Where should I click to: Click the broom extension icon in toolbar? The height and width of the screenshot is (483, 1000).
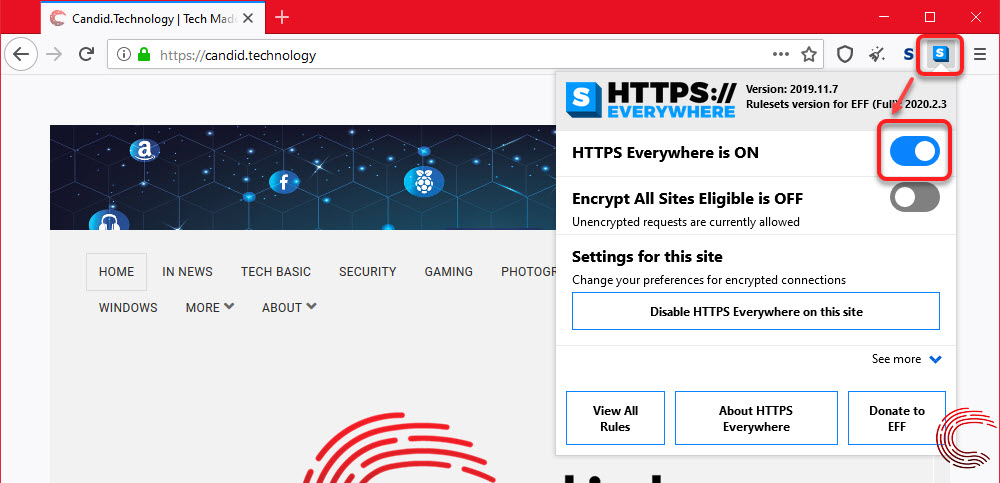878,55
